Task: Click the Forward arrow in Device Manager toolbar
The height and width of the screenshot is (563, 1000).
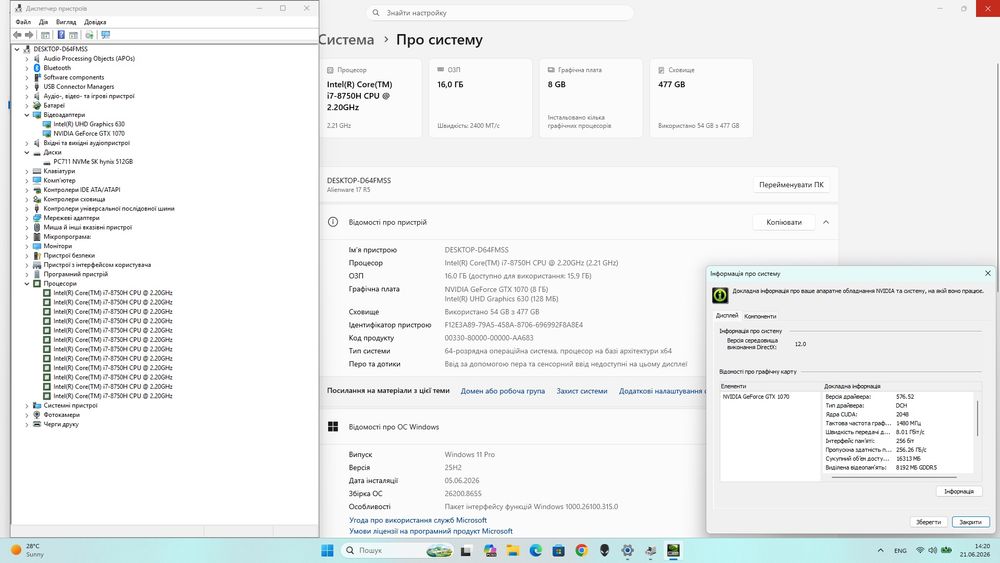Action: coord(29,35)
